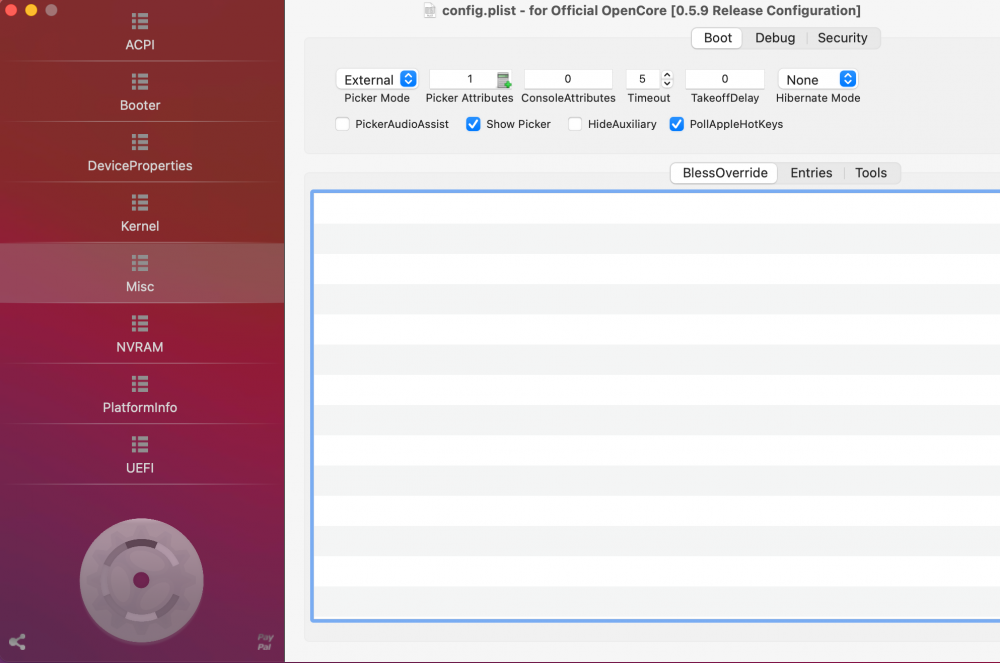Screen dimensions: 1000x663
Task: Switch to the Debug tab
Action: [775, 38]
